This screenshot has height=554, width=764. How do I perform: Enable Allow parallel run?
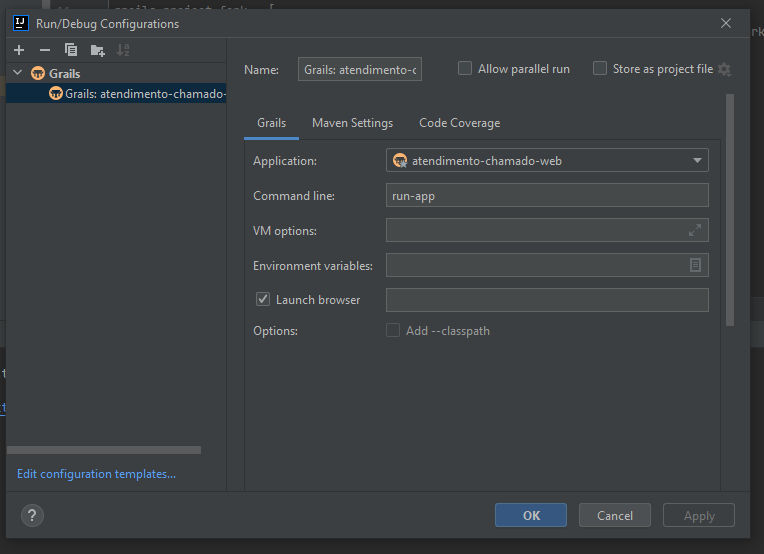pos(465,68)
